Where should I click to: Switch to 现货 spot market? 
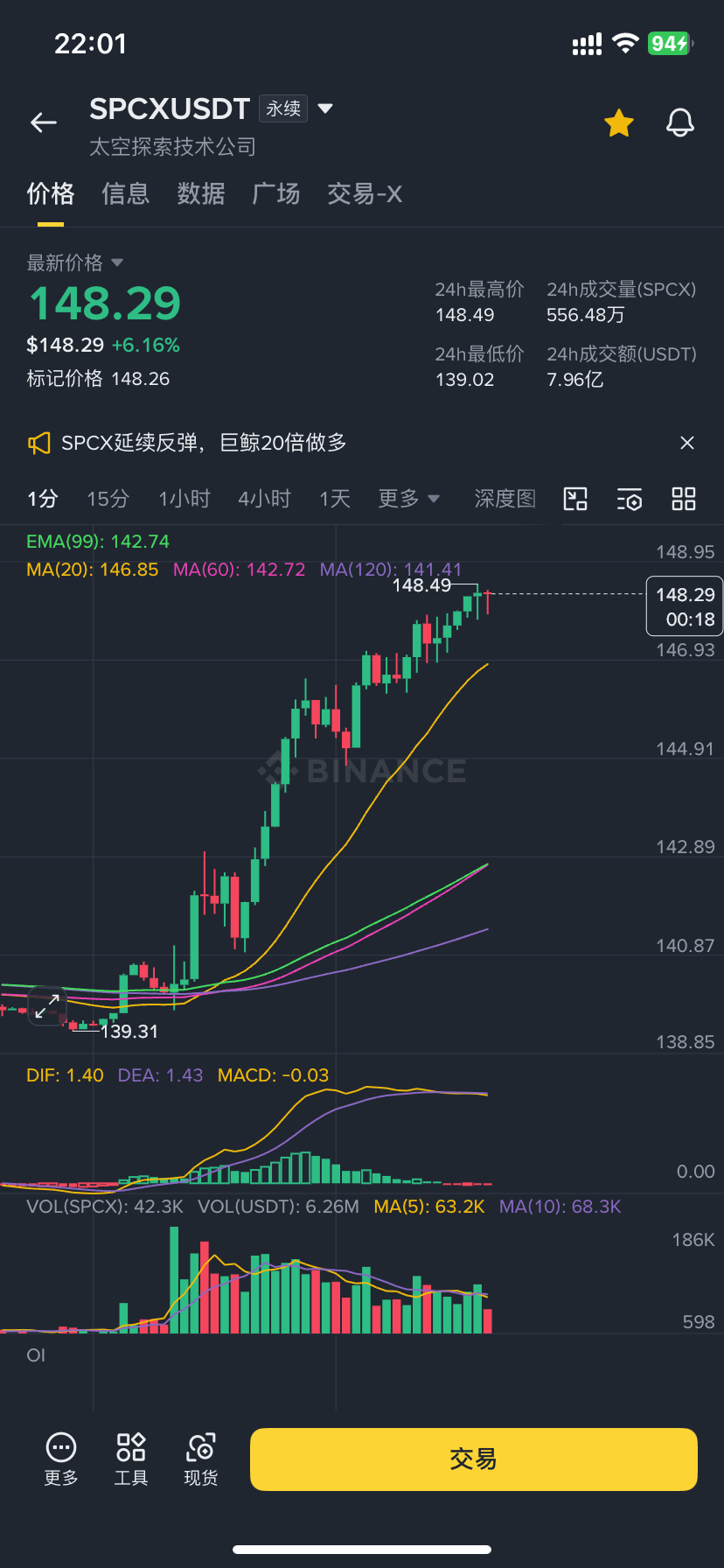click(201, 1459)
